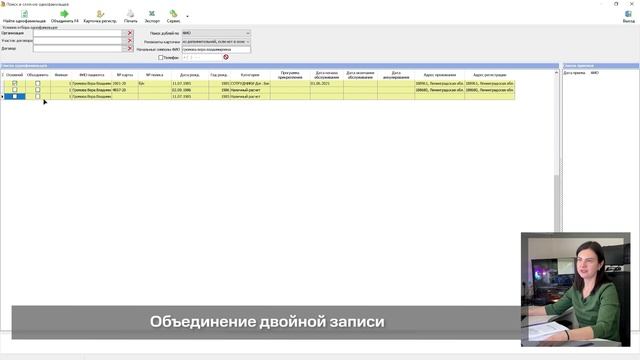Click the № карты column header
640x360 pixels.
125,75
